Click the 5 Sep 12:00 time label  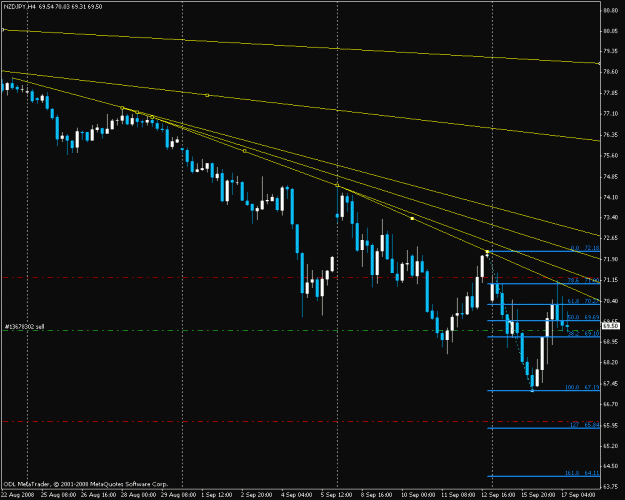(x=337, y=495)
